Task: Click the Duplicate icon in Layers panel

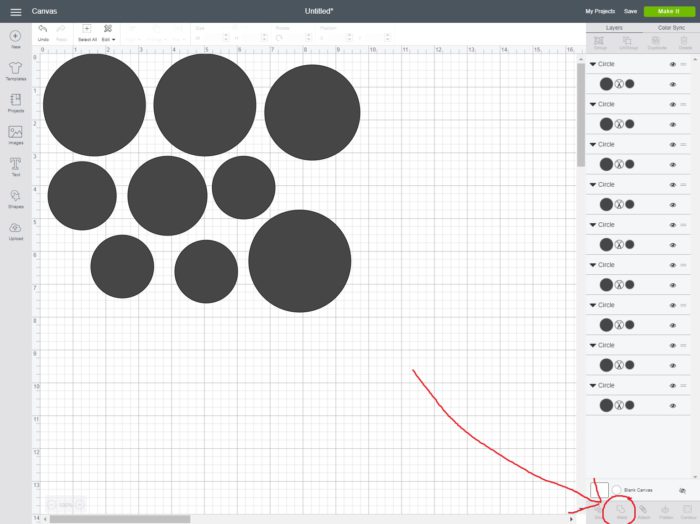Action: click(x=656, y=42)
